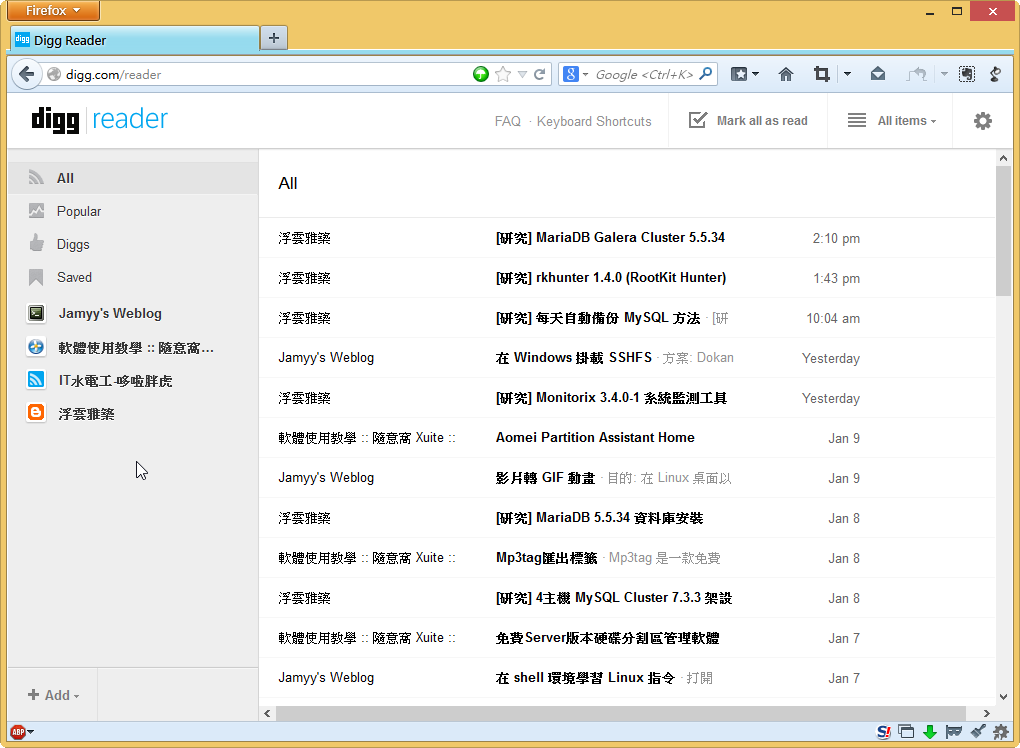Open the 軟體使用教學 feed in sidebar
1020x748 pixels.
point(133,347)
